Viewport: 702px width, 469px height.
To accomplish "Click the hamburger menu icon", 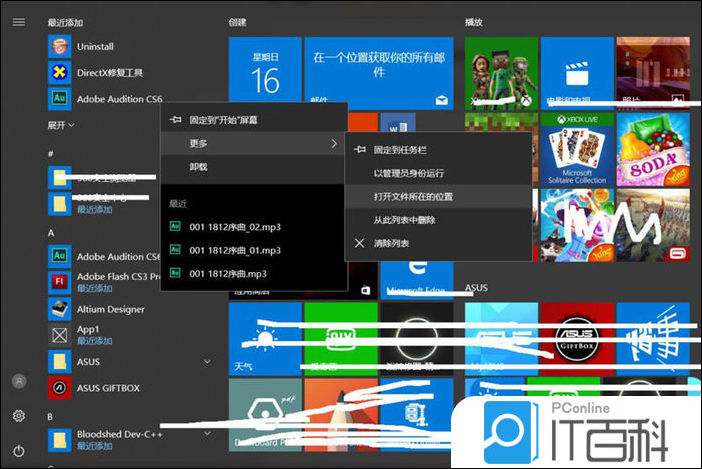I will [x=19, y=20].
